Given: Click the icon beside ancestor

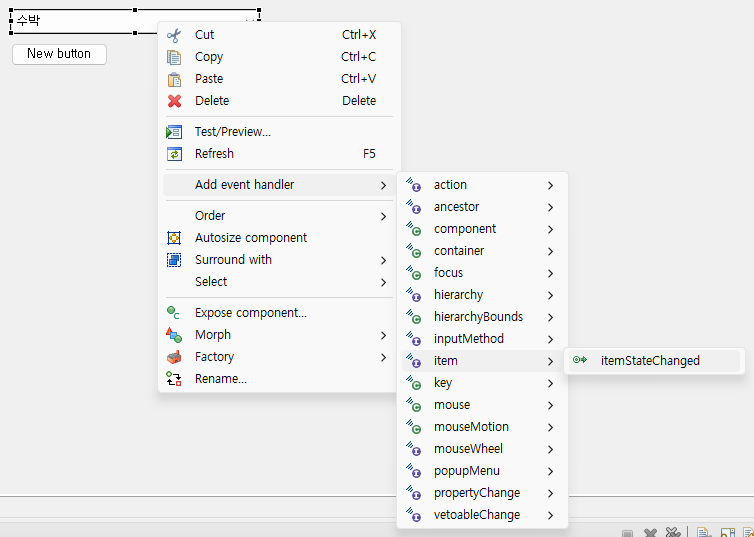Looking at the screenshot, I should click(414, 207).
